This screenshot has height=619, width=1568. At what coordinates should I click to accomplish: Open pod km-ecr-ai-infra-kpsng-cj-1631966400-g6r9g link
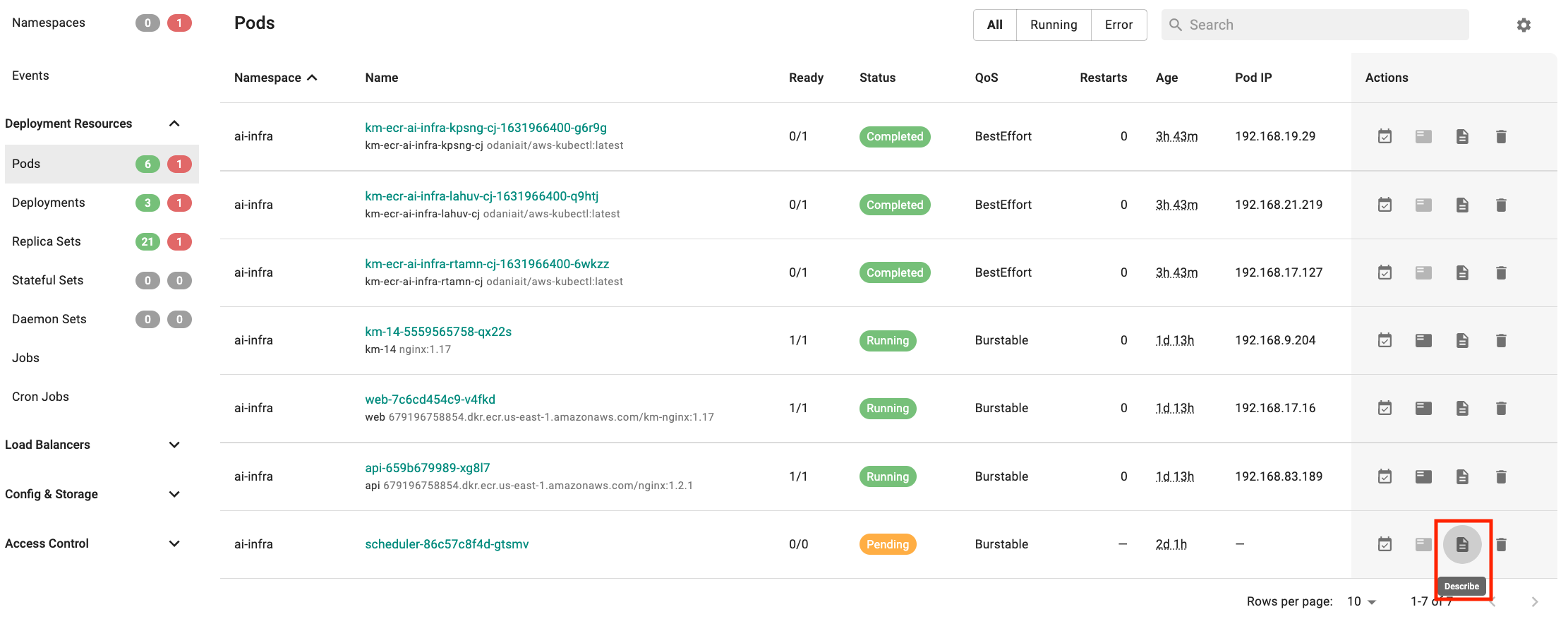pos(486,128)
